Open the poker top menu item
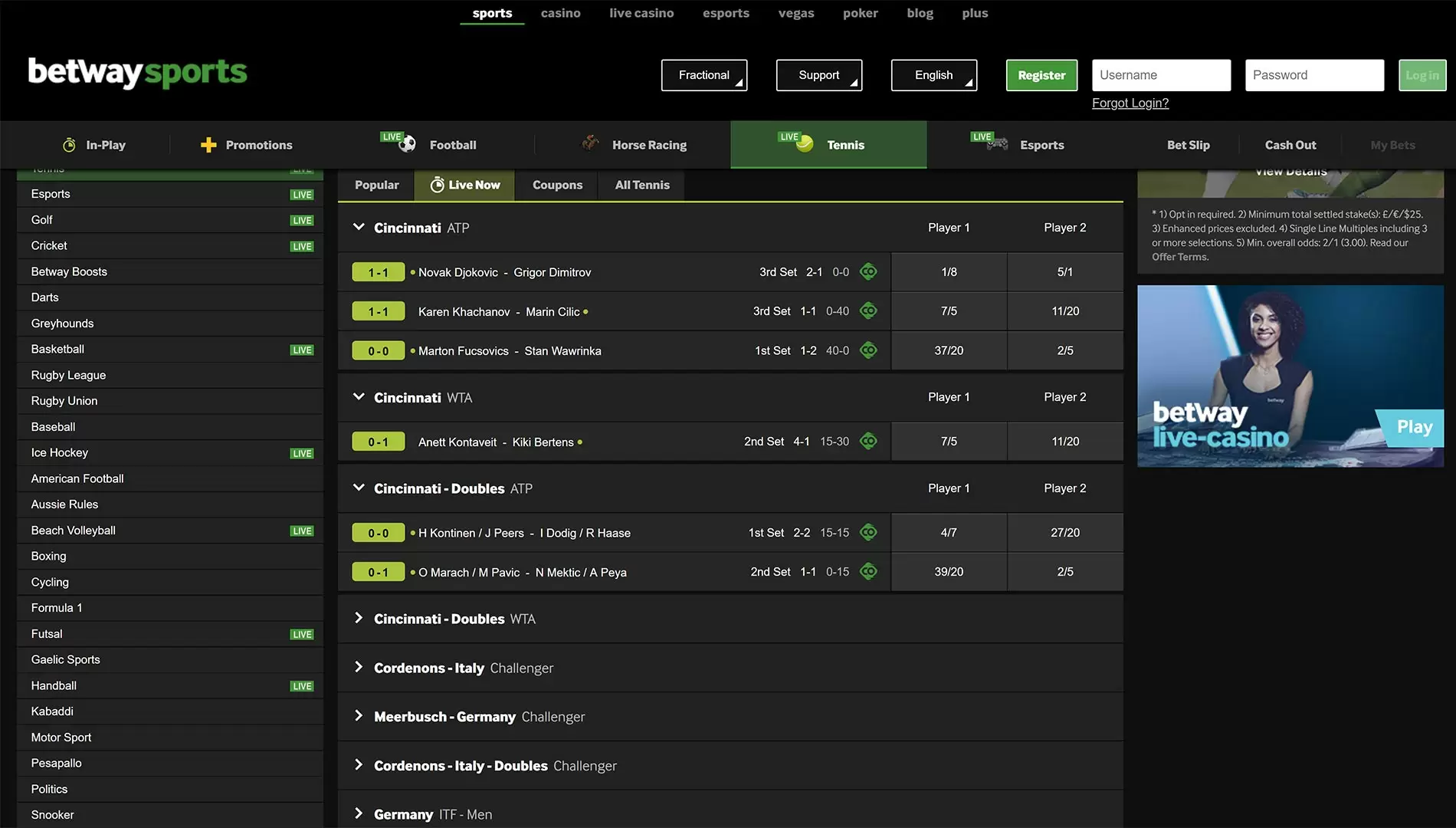The image size is (1456, 828). click(x=861, y=13)
